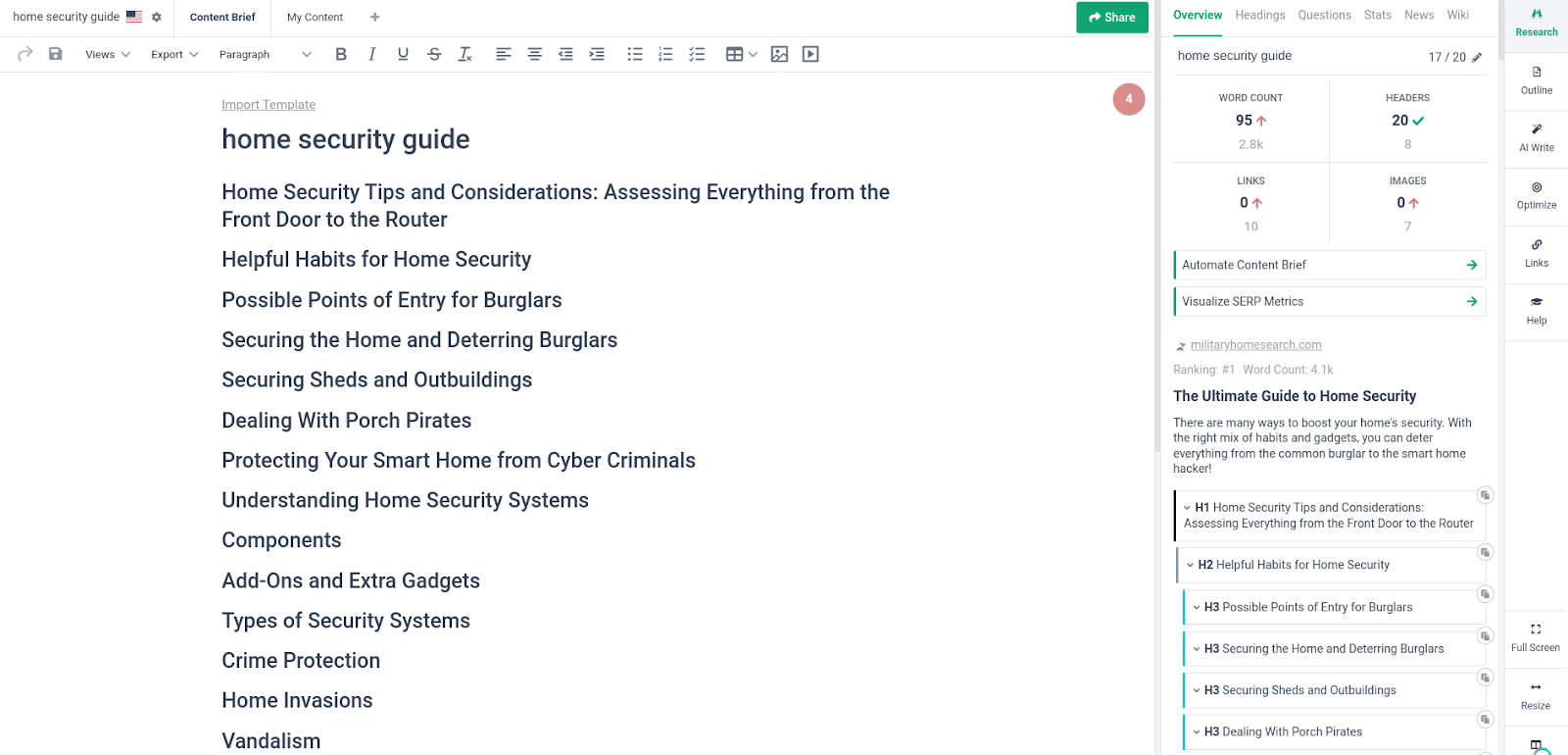This screenshot has width=1568, height=755.
Task: Edit the score with pencil icon
Action: tap(1477, 57)
